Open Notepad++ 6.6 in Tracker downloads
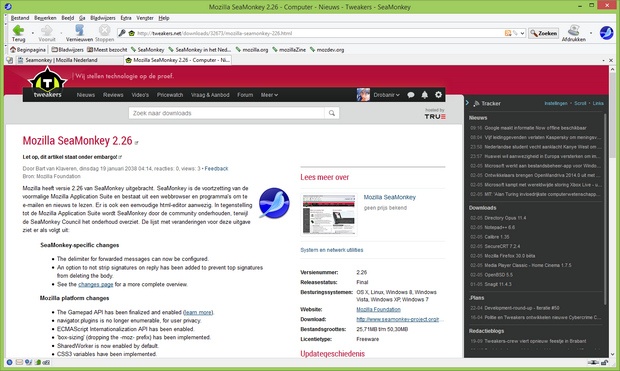Viewport: 620px width, 371px height. (499, 227)
